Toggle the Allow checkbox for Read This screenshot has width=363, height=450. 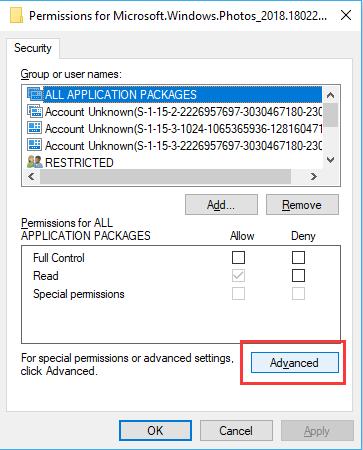point(238,276)
